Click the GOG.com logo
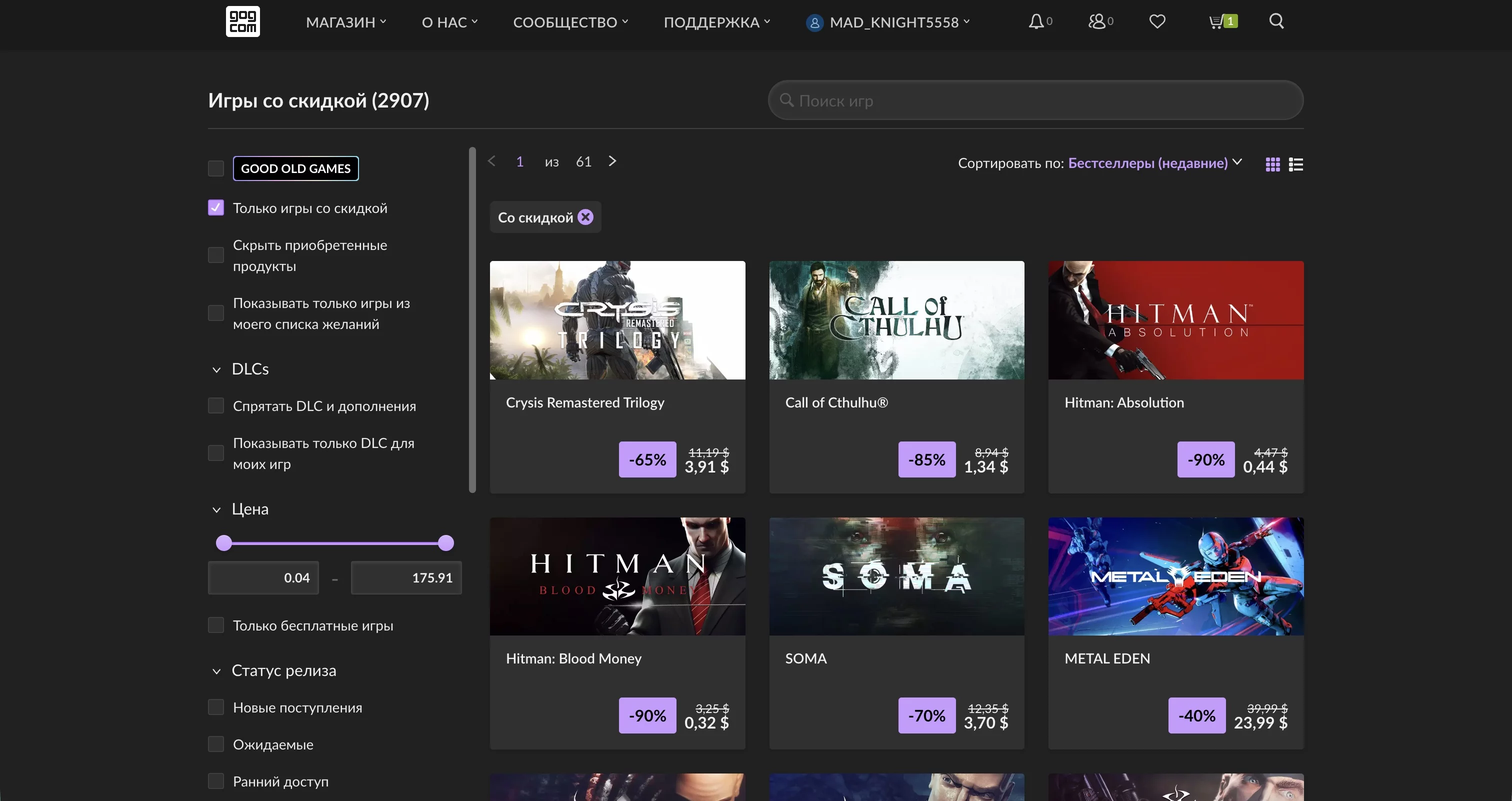The height and width of the screenshot is (801, 1512). [x=242, y=21]
